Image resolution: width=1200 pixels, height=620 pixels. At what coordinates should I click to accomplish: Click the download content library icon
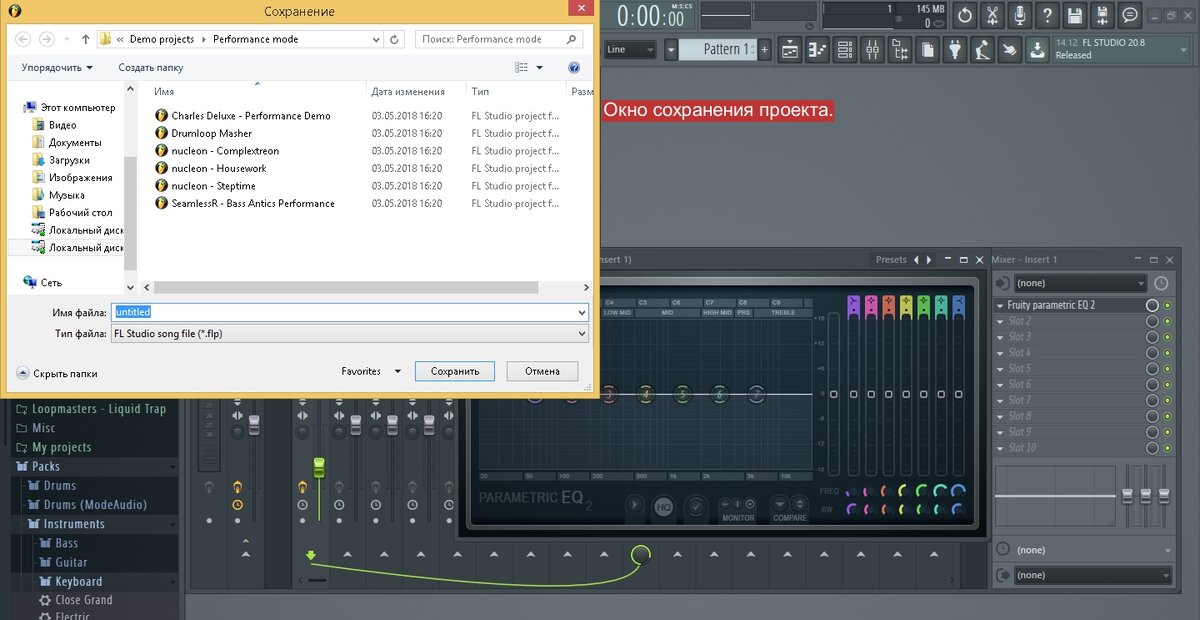coord(1038,49)
